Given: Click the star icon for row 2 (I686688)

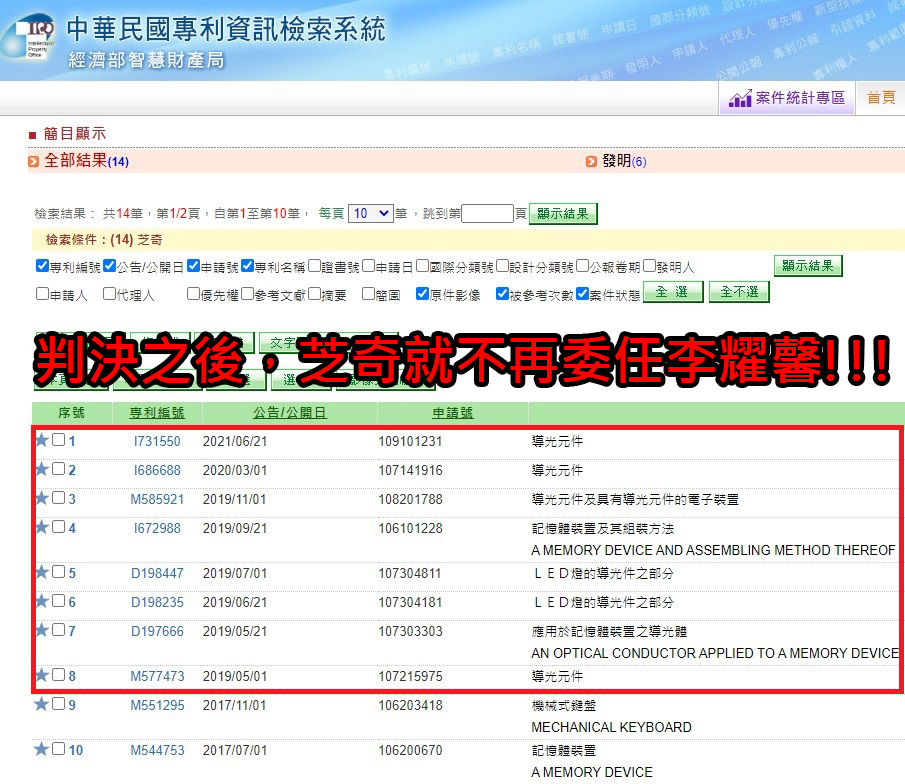Looking at the screenshot, I should coord(42,469).
